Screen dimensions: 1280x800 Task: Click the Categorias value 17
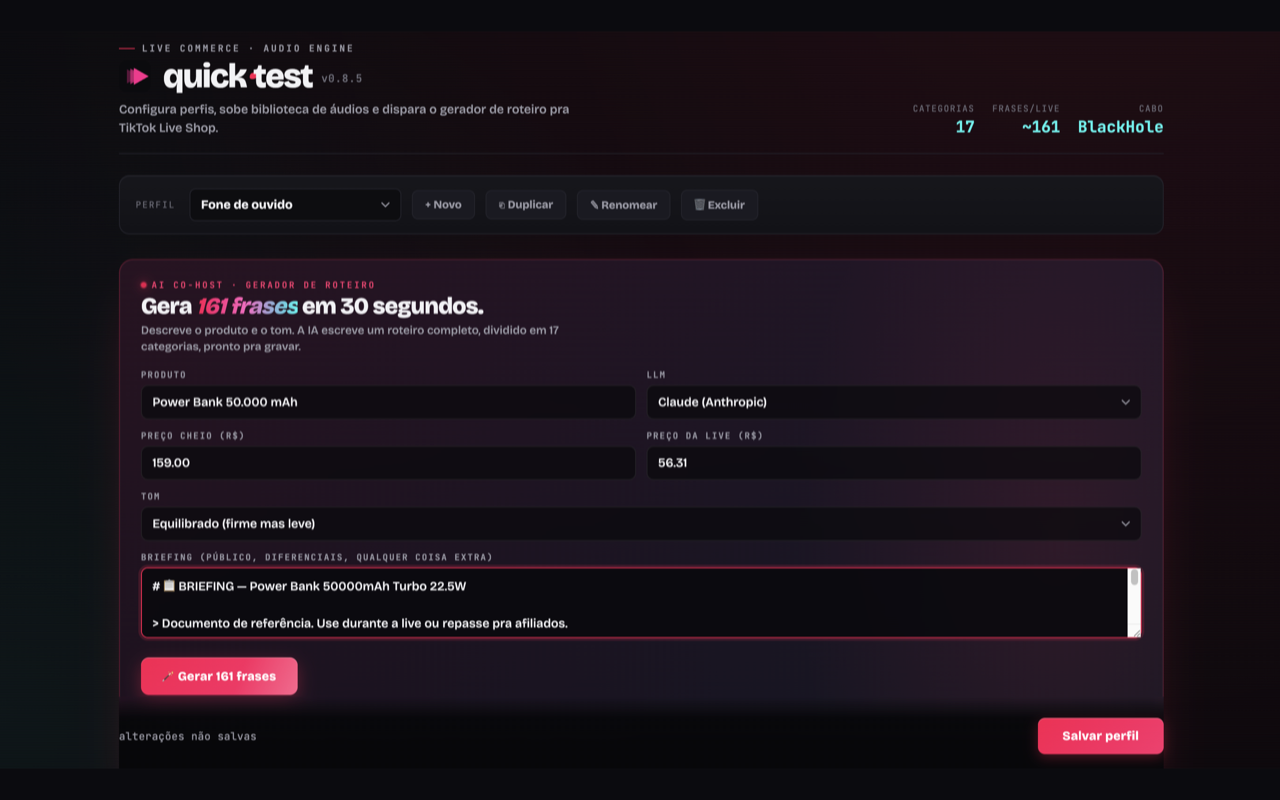(965, 127)
